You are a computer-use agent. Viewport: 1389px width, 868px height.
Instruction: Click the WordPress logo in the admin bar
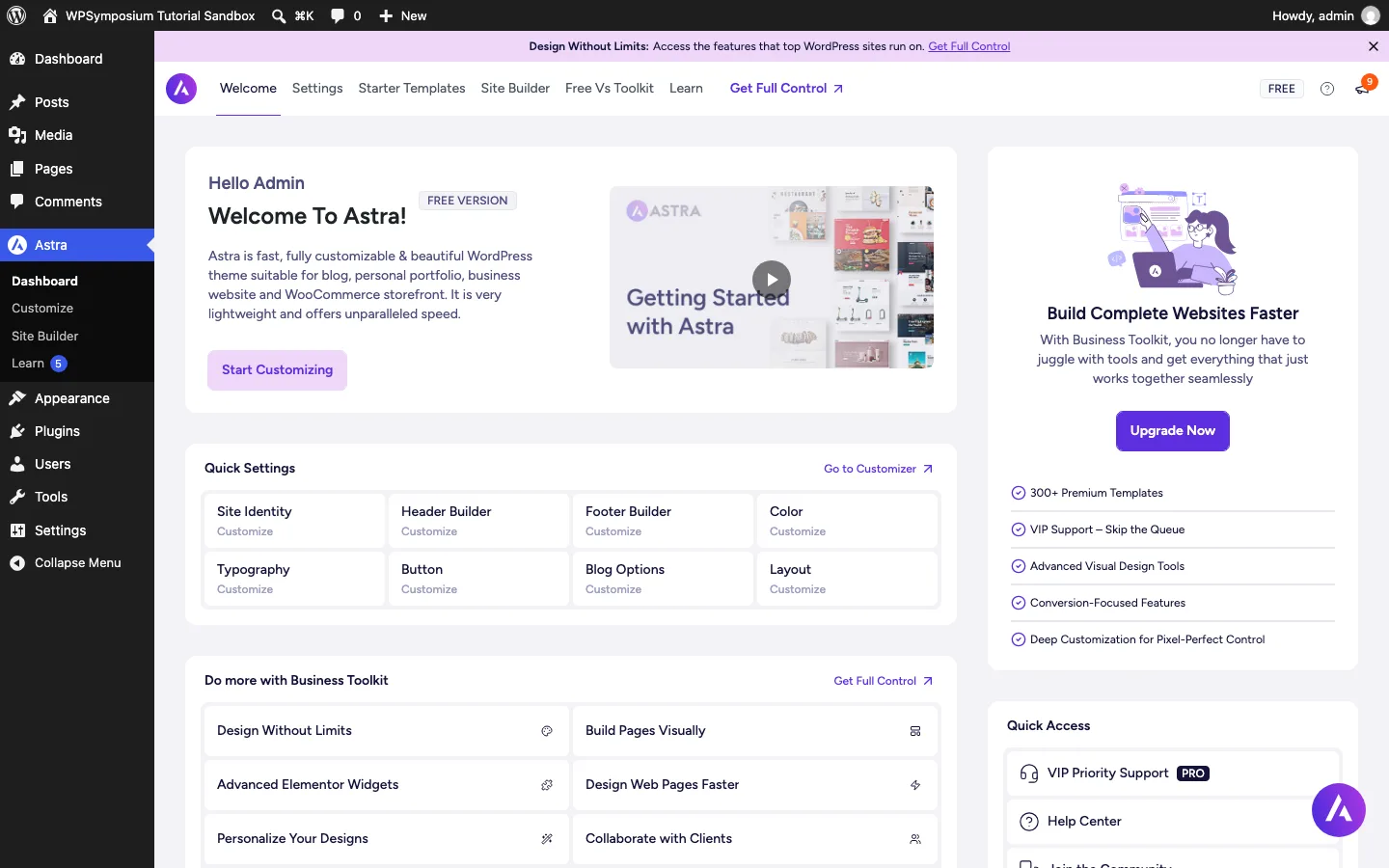pos(16,15)
